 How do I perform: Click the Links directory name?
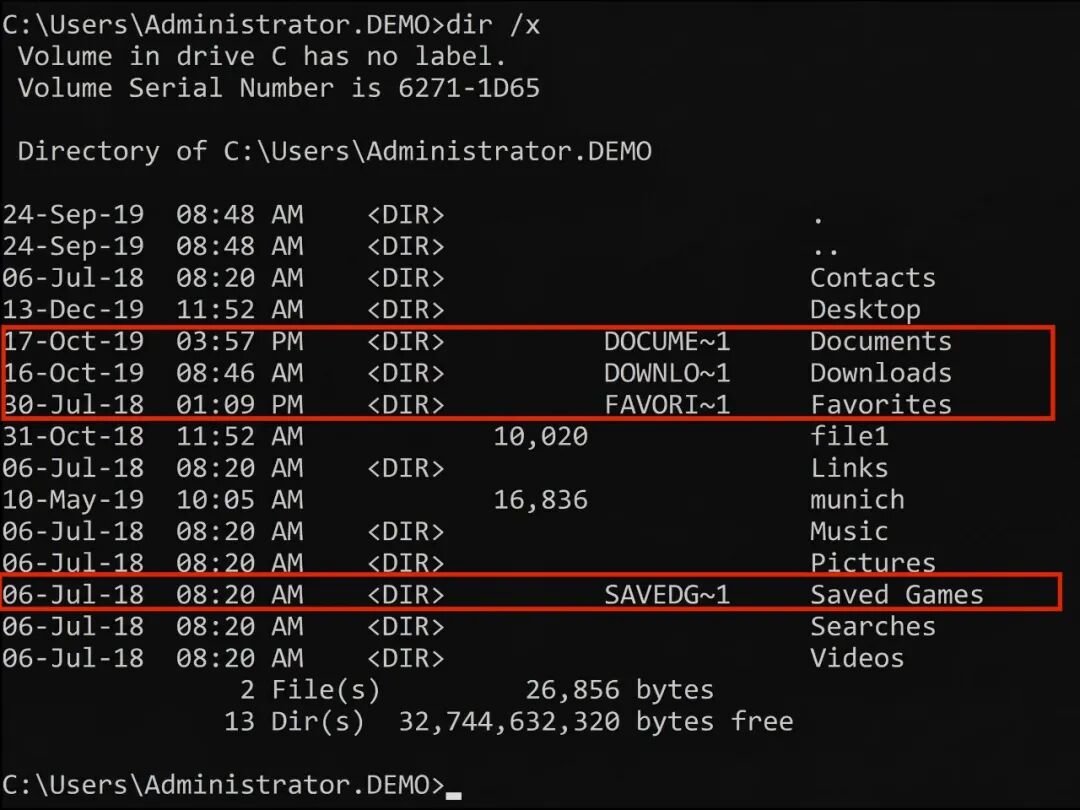[x=849, y=468]
